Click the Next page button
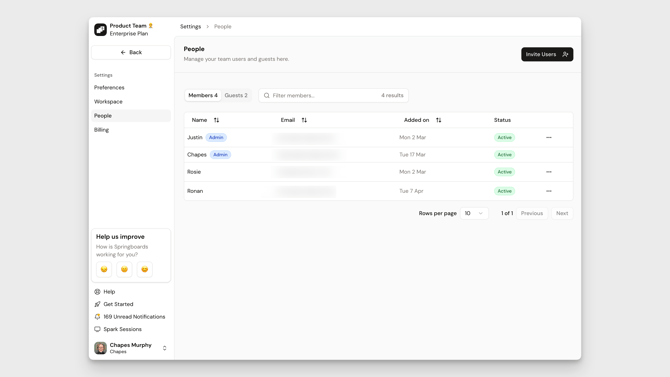The width and height of the screenshot is (670, 377). 562,213
